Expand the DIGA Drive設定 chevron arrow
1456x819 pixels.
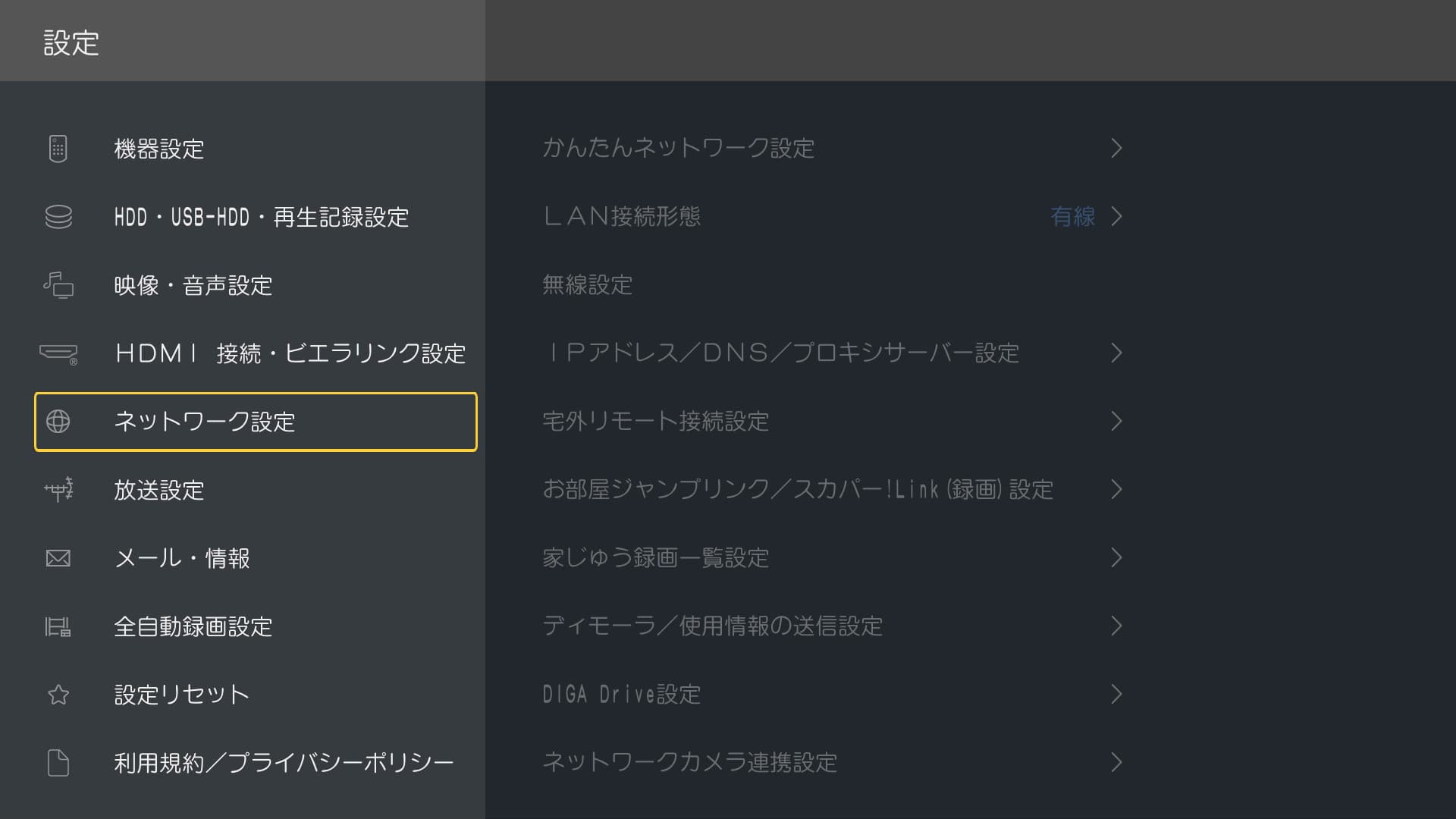pyautogui.click(x=1116, y=694)
